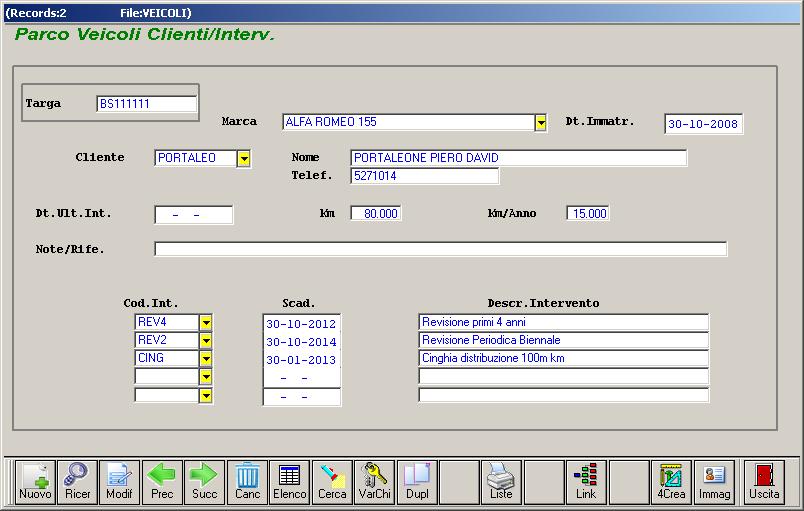Screen dimensions: 804x511
Task: Open the REV2 Cod.Int. dropdown arrow
Action: click(206, 341)
